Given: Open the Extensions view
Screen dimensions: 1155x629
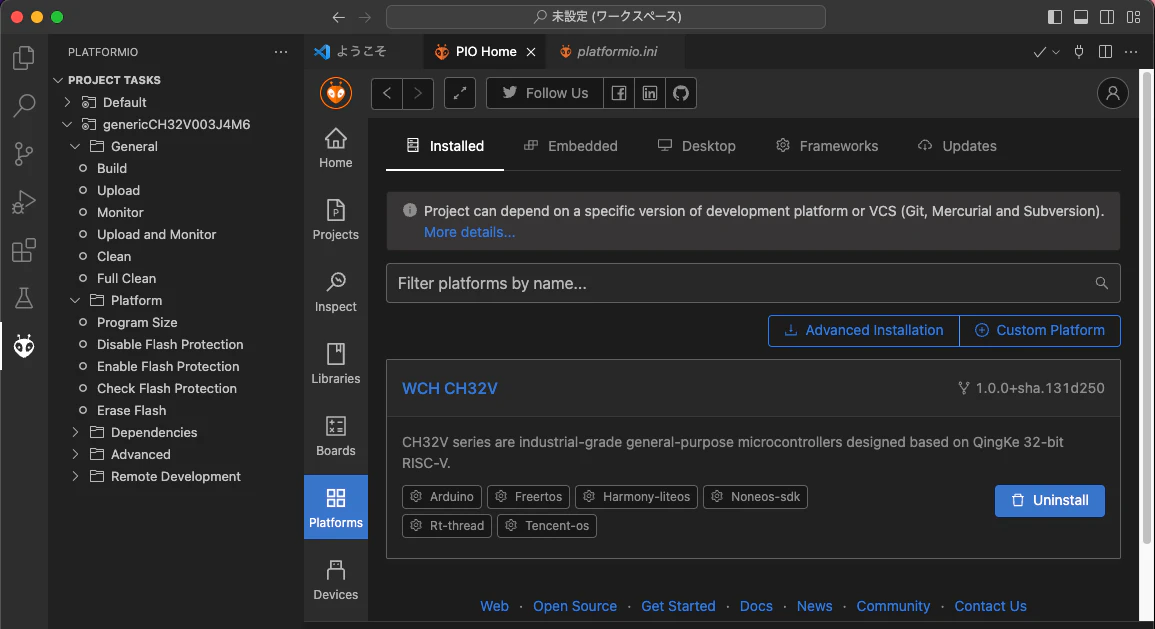Looking at the screenshot, I should point(24,250).
